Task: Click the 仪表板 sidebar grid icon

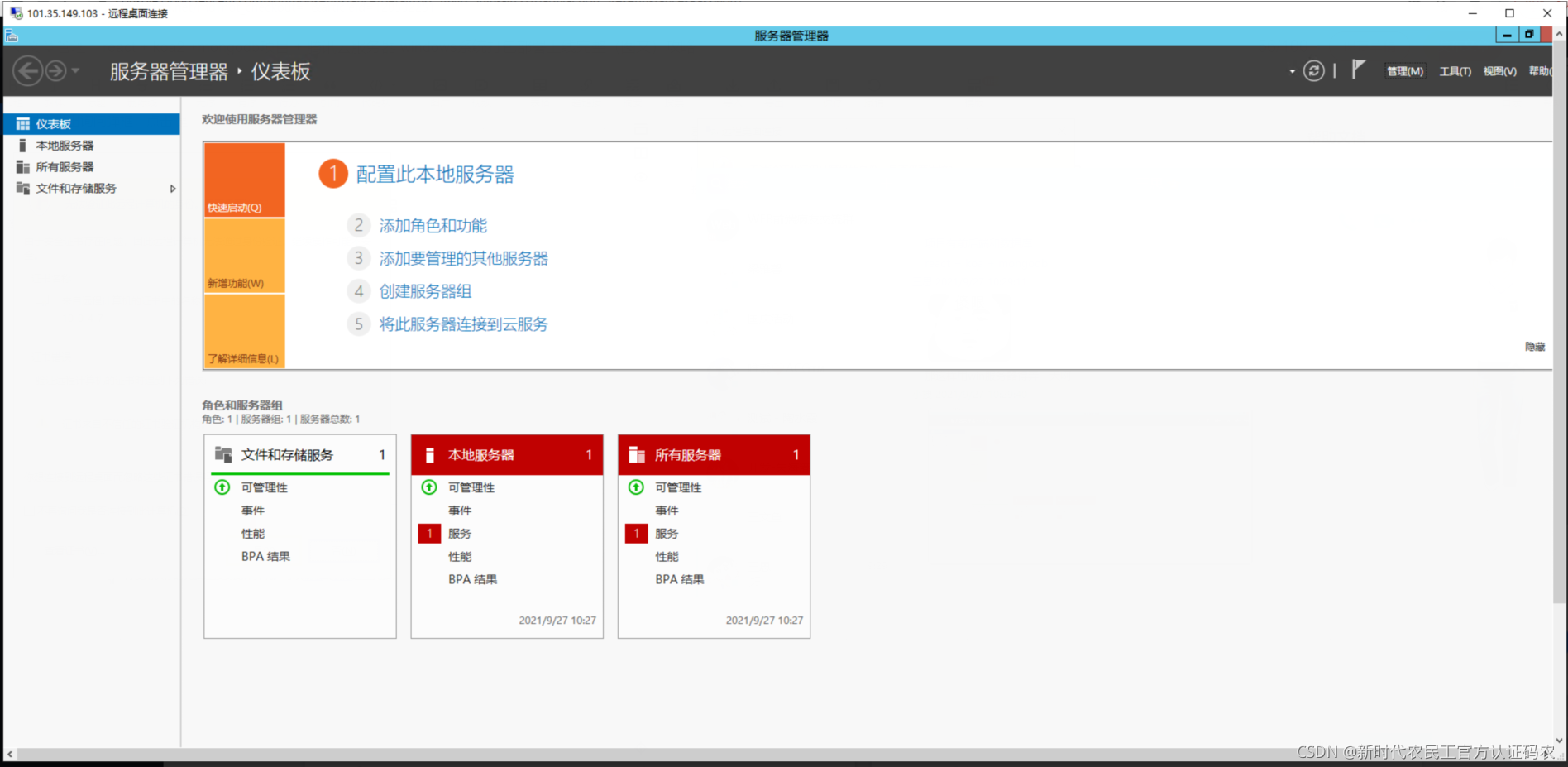Action: click(x=22, y=124)
